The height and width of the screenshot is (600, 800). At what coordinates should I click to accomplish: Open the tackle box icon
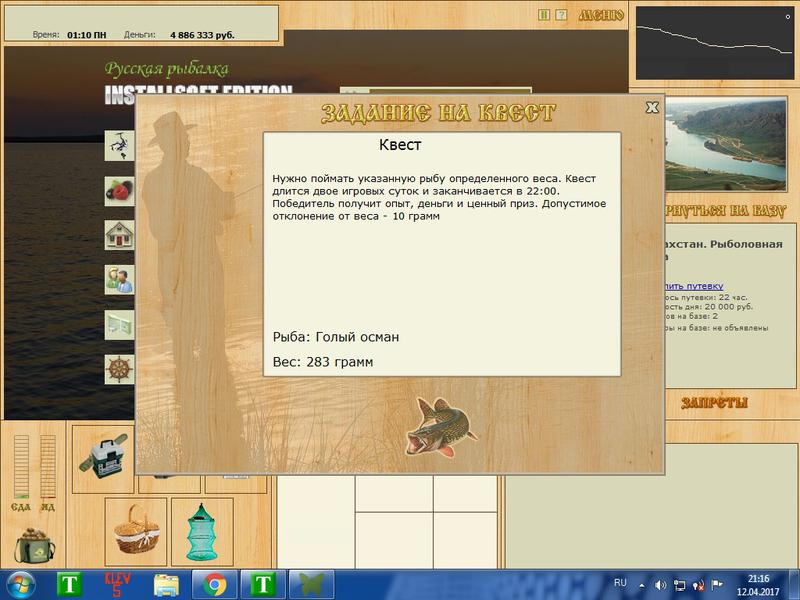(x=103, y=457)
